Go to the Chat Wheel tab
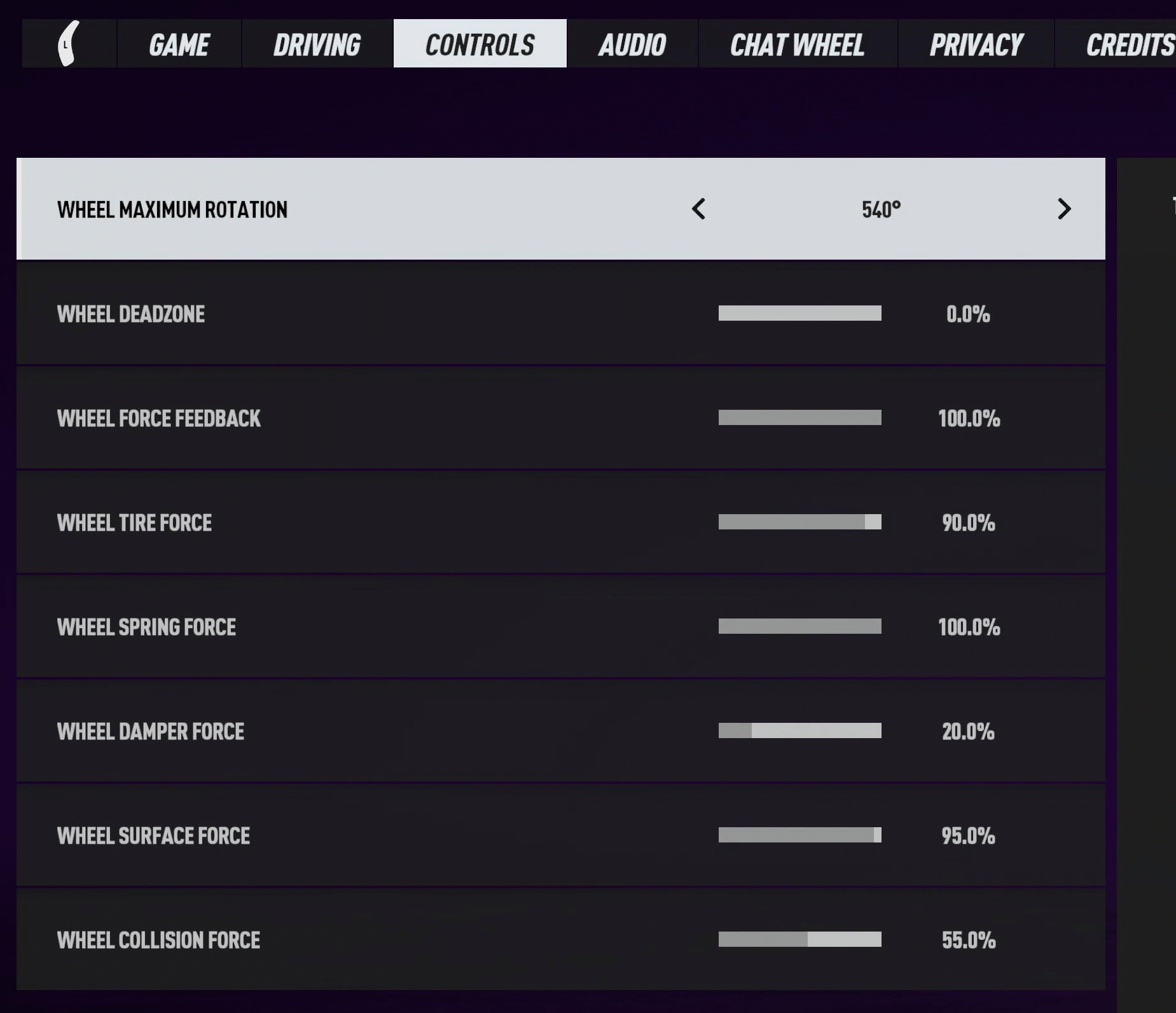The width and height of the screenshot is (1176, 1013). point(798,43)
